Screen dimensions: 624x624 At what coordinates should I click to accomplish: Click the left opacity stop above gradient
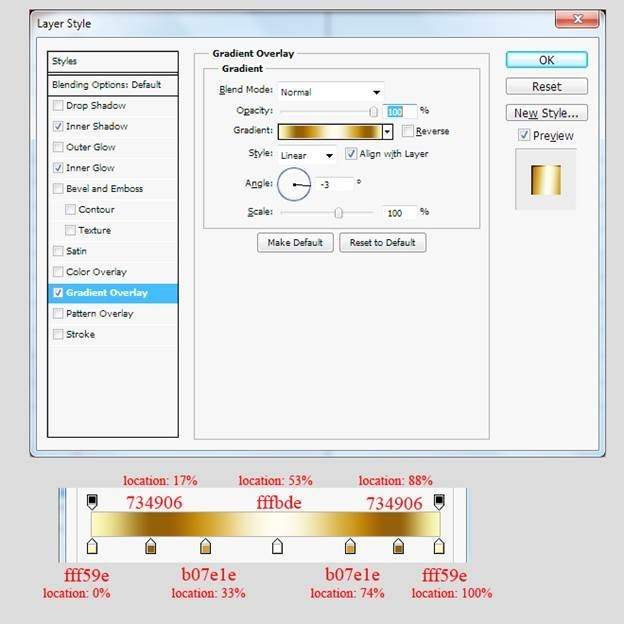coord(92,499)
